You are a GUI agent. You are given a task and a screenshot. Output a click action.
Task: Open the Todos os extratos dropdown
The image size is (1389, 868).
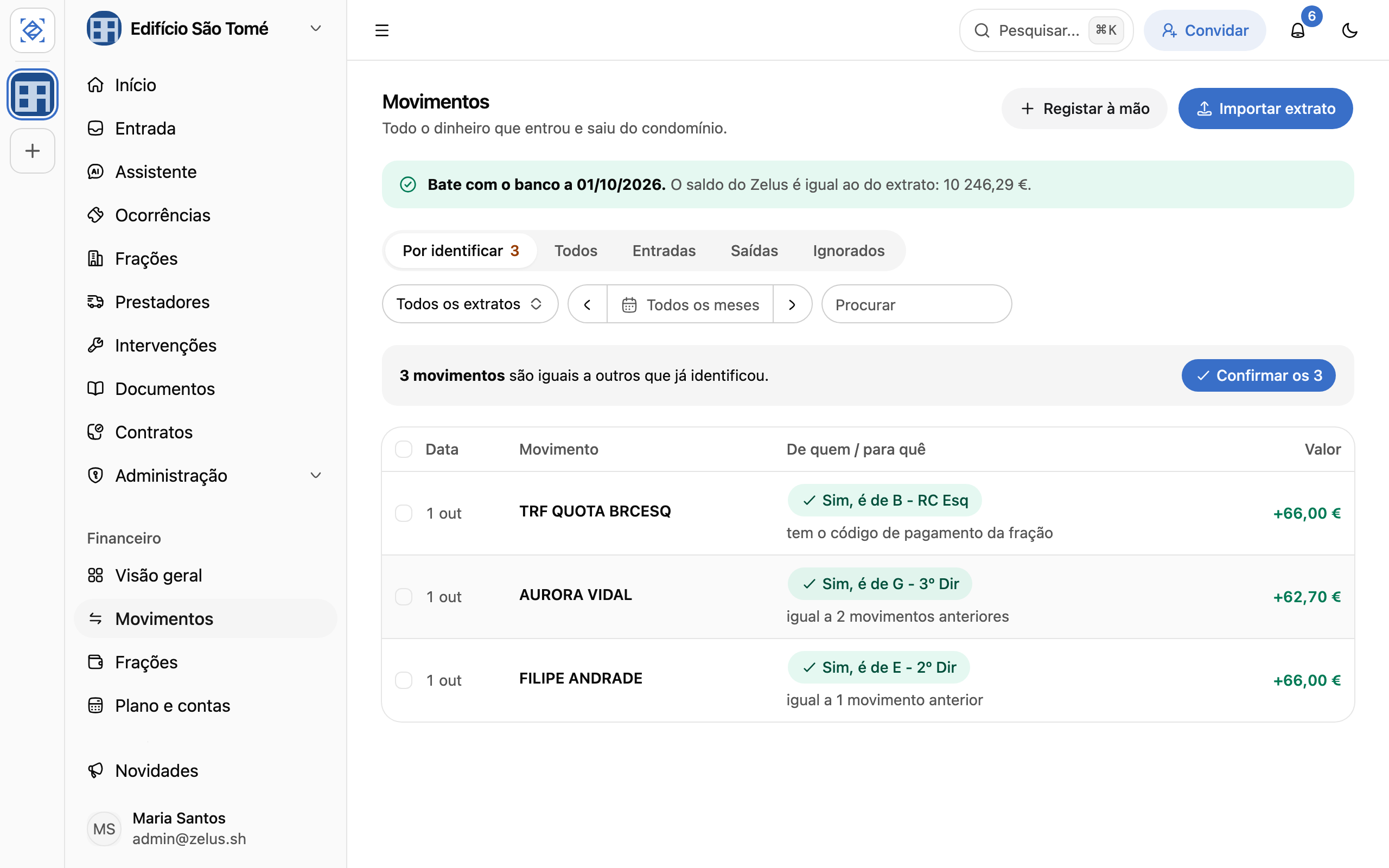(470, 304)
